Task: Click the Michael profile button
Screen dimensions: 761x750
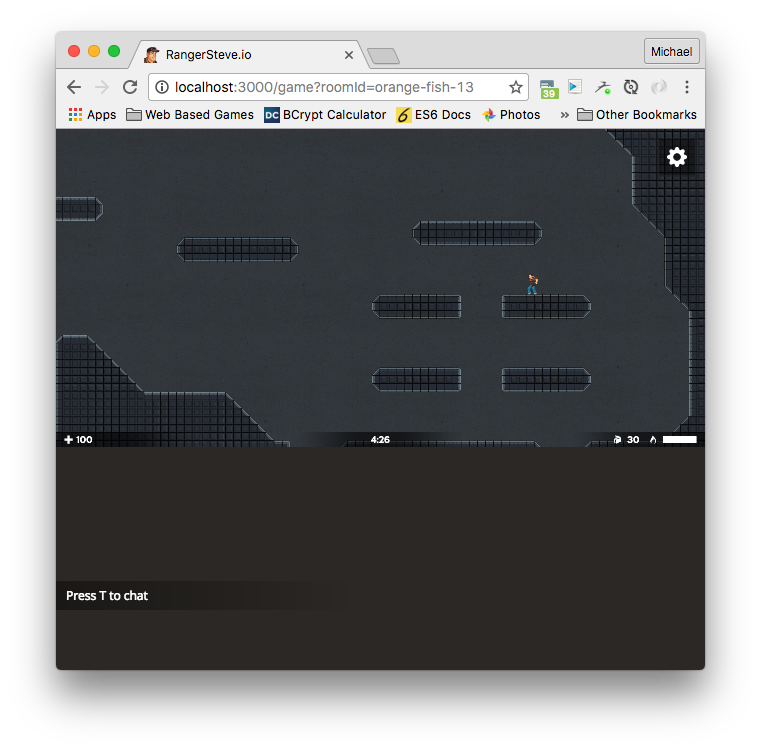Action: [x=671, y=51]
